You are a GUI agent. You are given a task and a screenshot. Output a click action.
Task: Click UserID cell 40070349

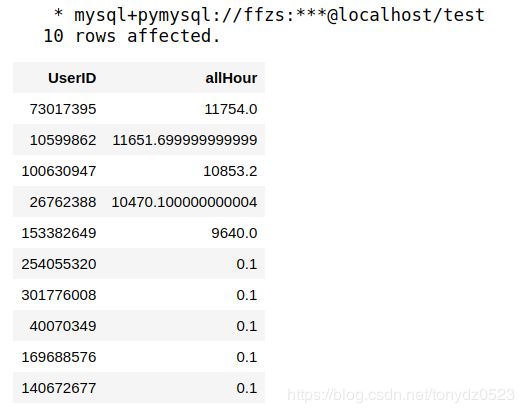[x=63, y=326]
